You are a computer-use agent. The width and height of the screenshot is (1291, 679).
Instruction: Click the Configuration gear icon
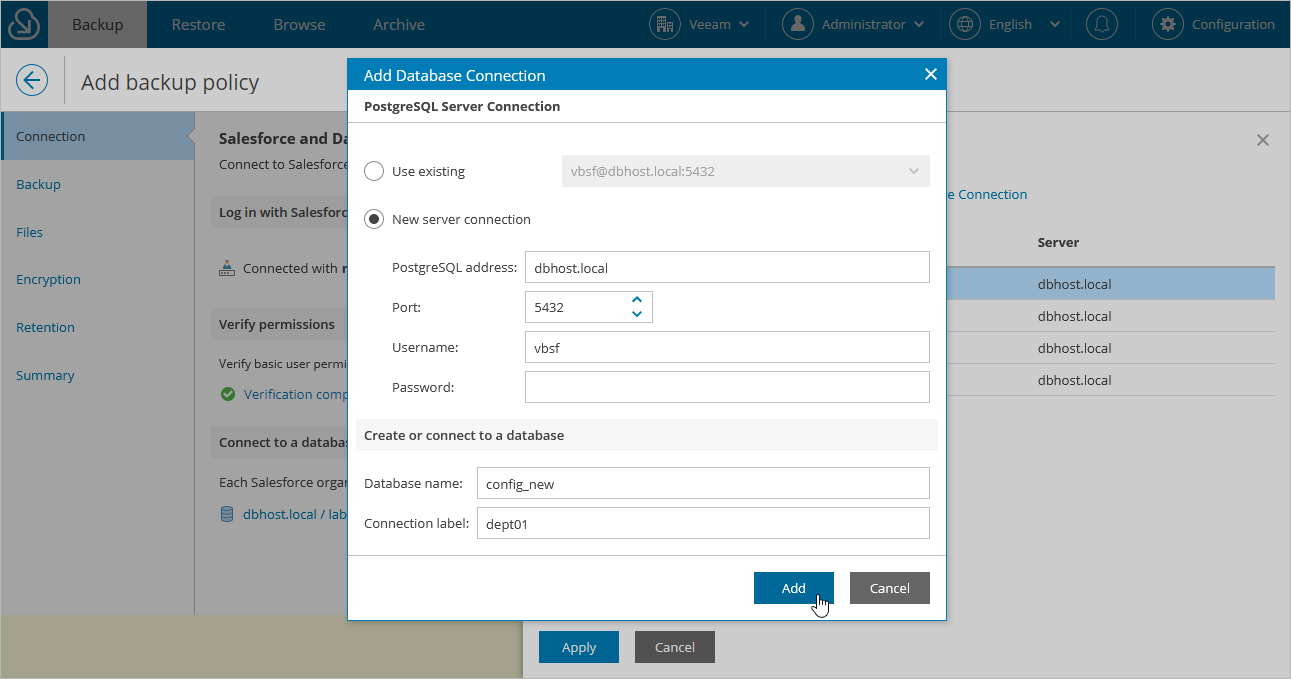point(1168,23)
